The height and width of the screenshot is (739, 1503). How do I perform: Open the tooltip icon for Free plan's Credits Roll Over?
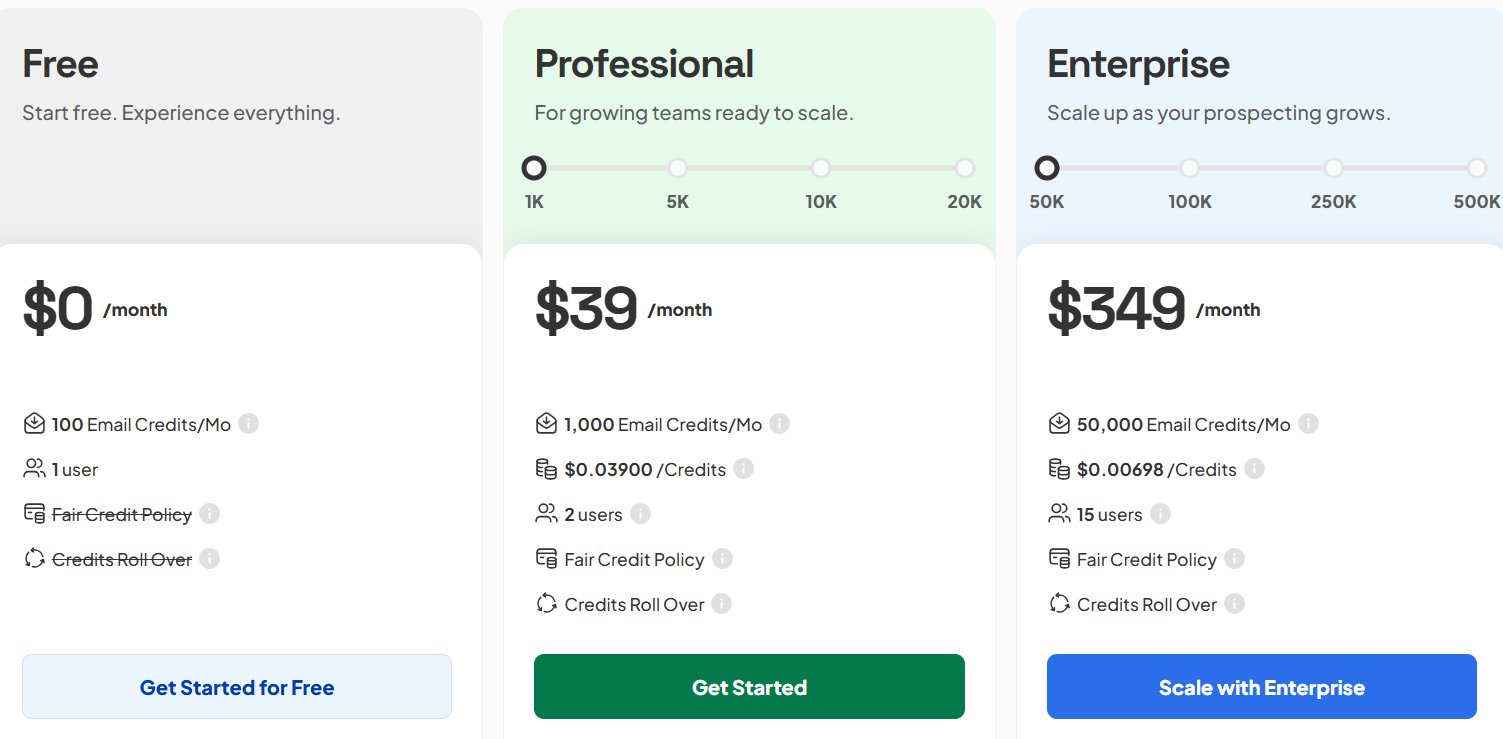click(210, 559)
